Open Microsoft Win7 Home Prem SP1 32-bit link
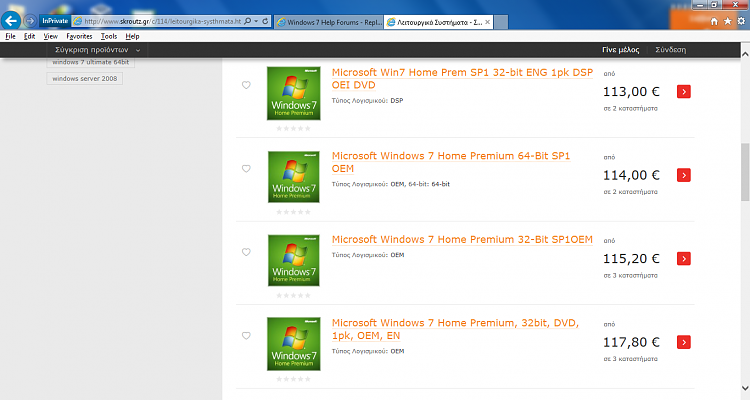 point(462,78)
